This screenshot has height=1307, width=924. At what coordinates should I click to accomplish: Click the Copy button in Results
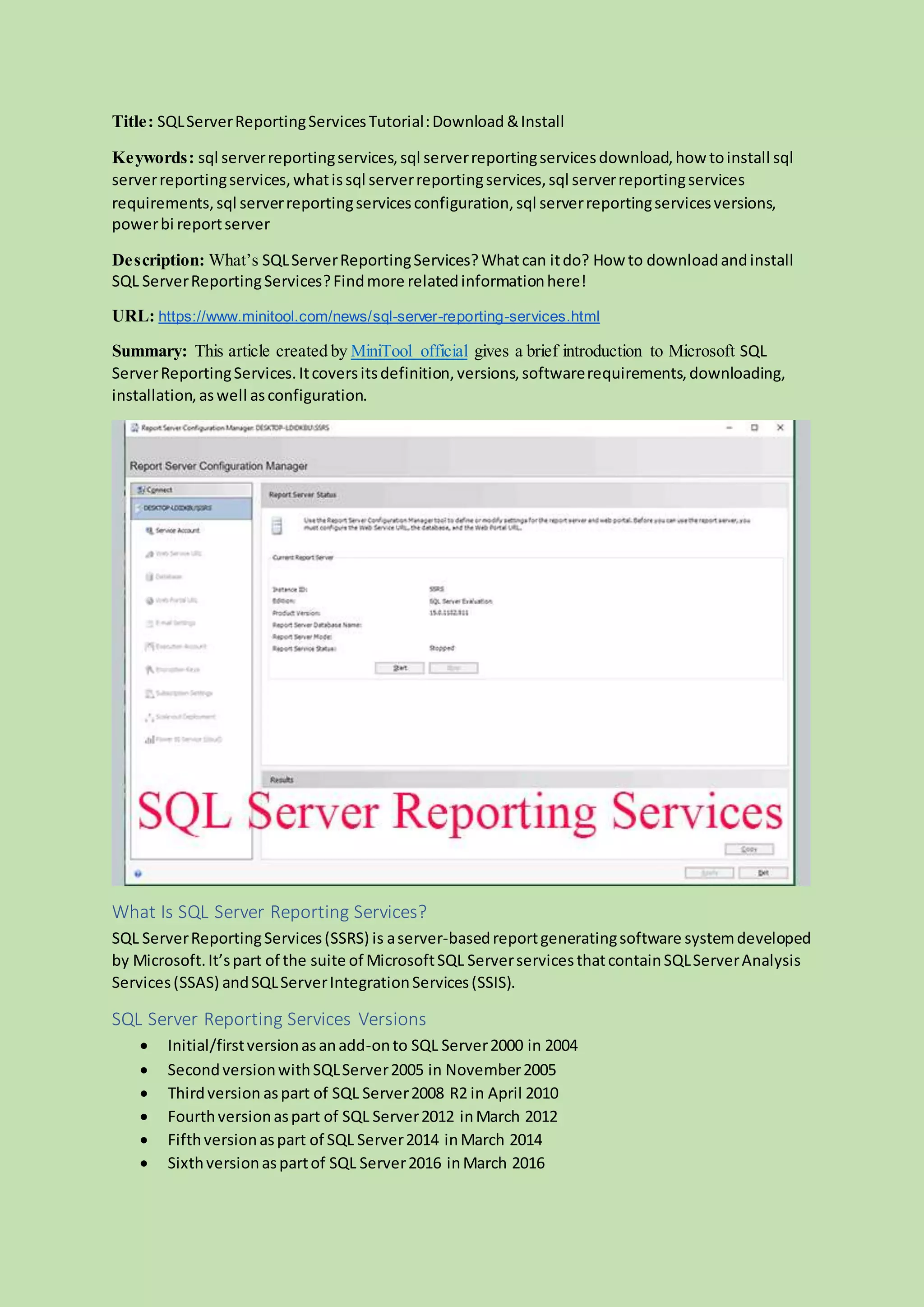[749, 849]
